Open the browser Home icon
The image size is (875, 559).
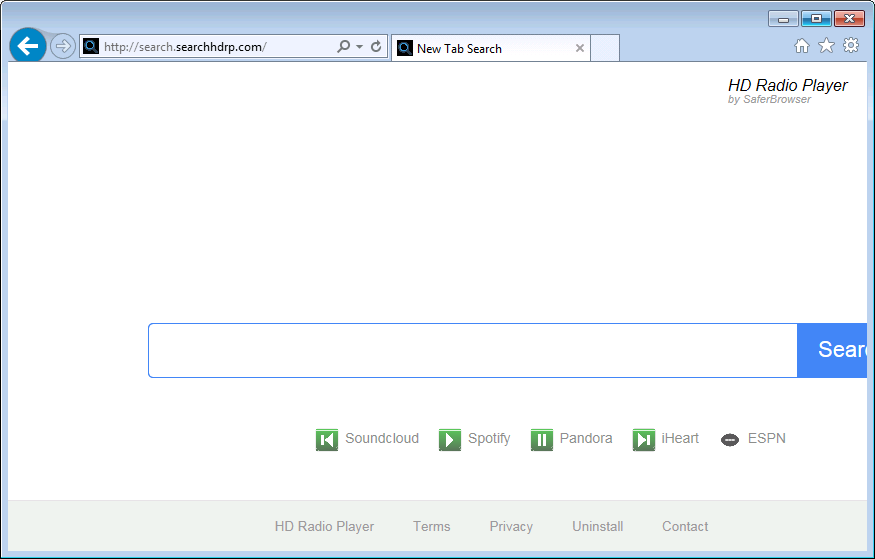point(802,46)
